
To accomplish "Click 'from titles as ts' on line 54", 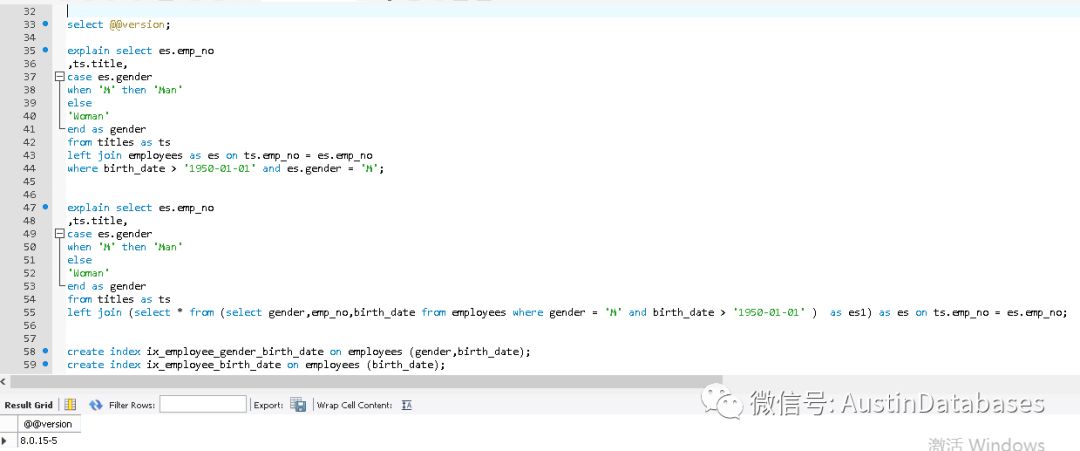I will [x=118, y=299].
